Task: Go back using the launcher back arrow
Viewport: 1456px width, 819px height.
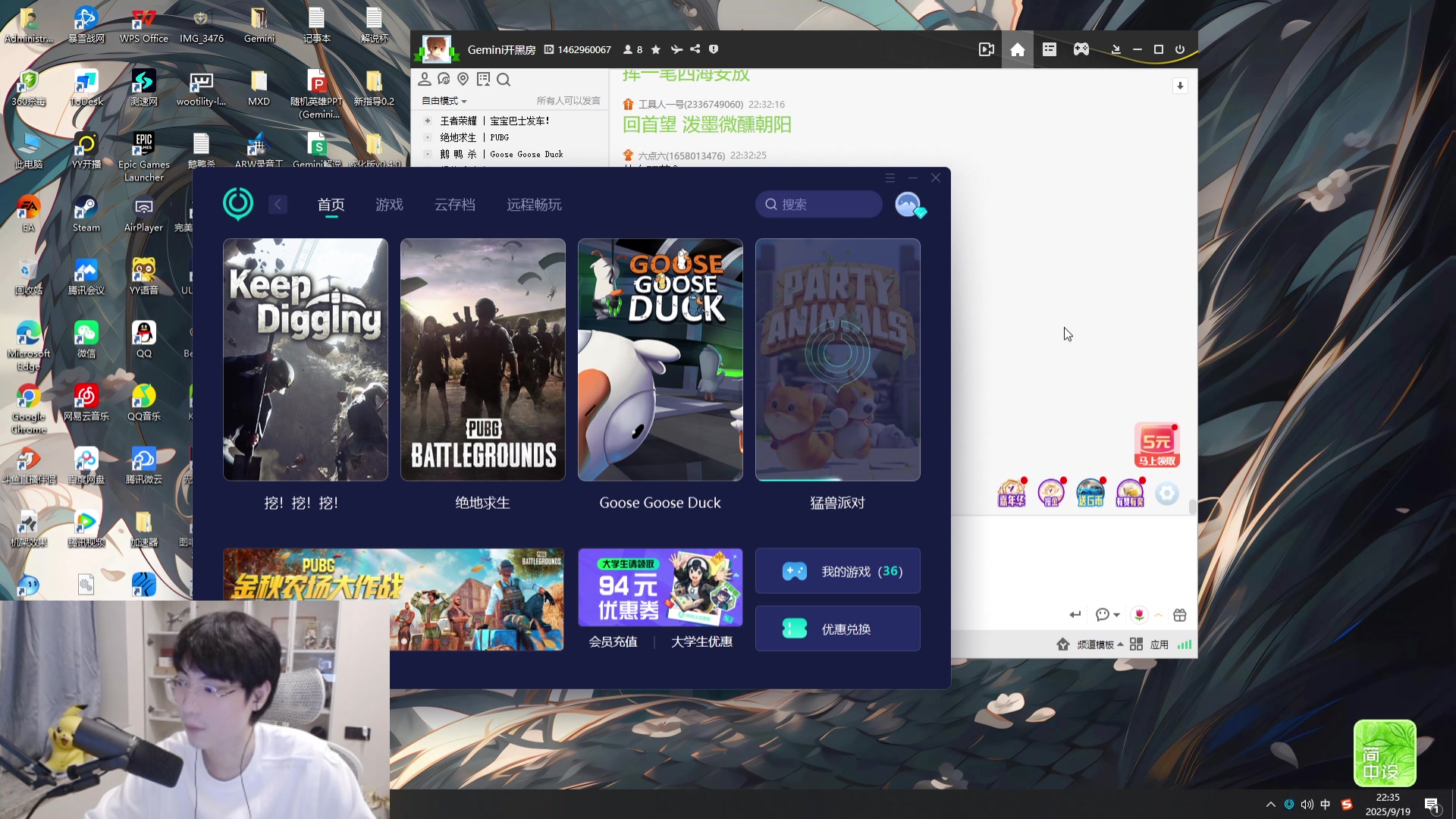Action: (278, 205)
